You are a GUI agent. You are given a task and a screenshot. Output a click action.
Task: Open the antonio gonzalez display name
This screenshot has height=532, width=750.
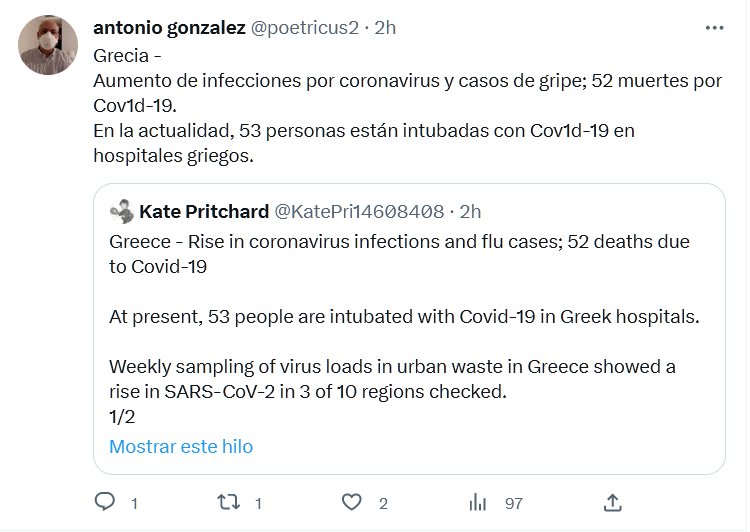pos(169,28)
